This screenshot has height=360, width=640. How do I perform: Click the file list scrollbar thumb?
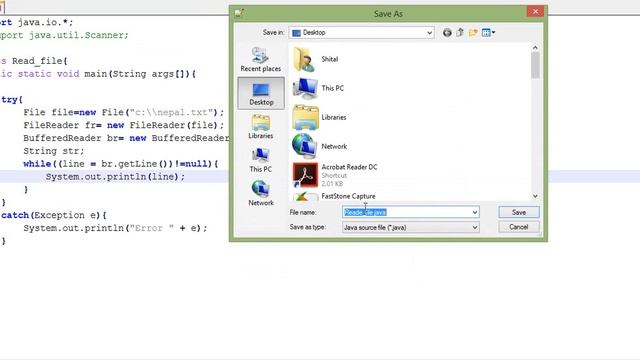[535, 65]
